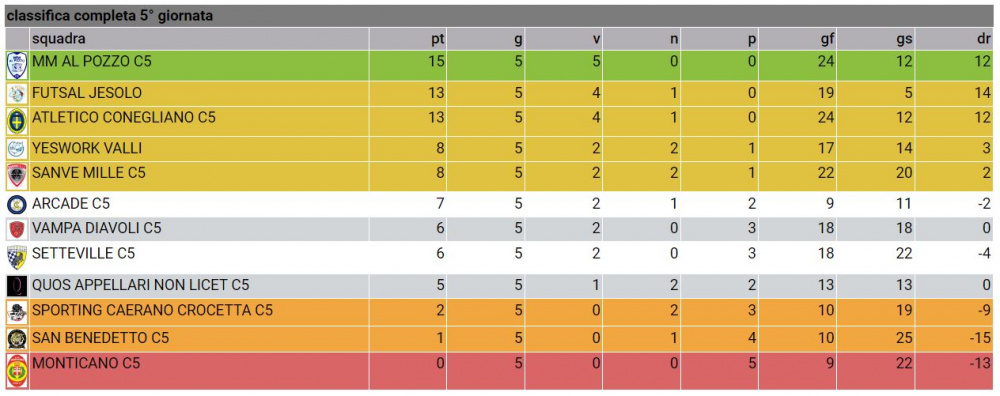Open the QUOS APPELLARI NON LICET C5 name
The image size is (1000, 396).
point(141,286)
